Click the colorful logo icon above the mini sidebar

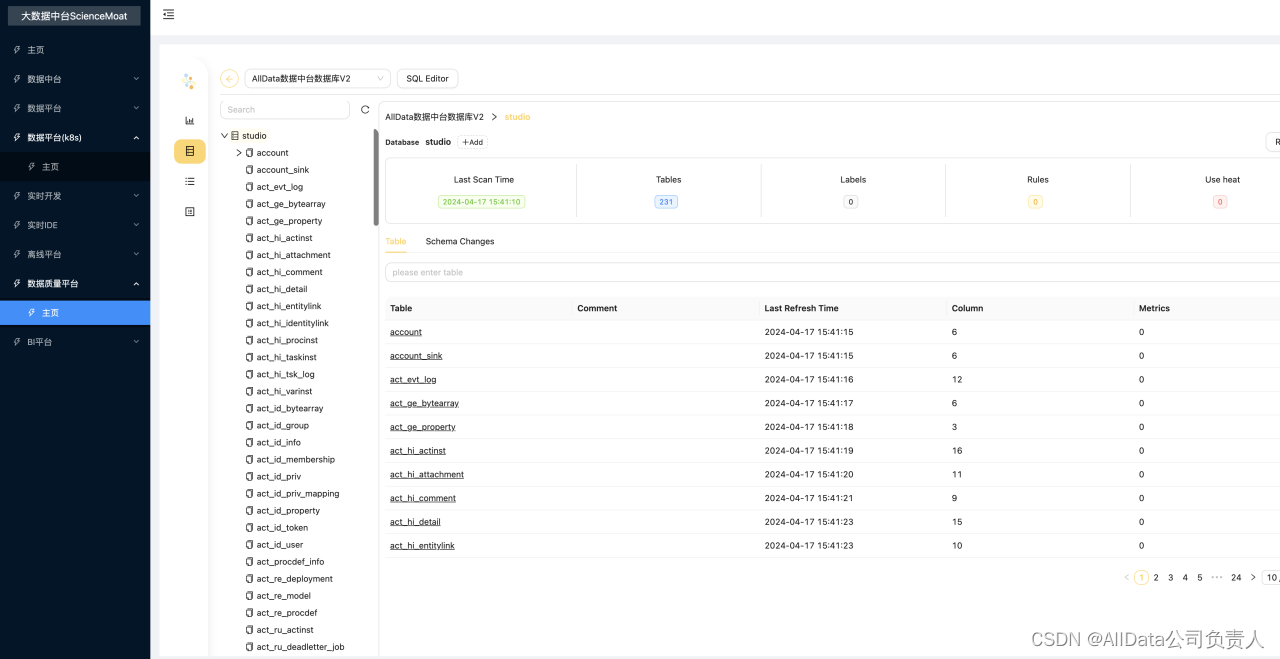189,81
